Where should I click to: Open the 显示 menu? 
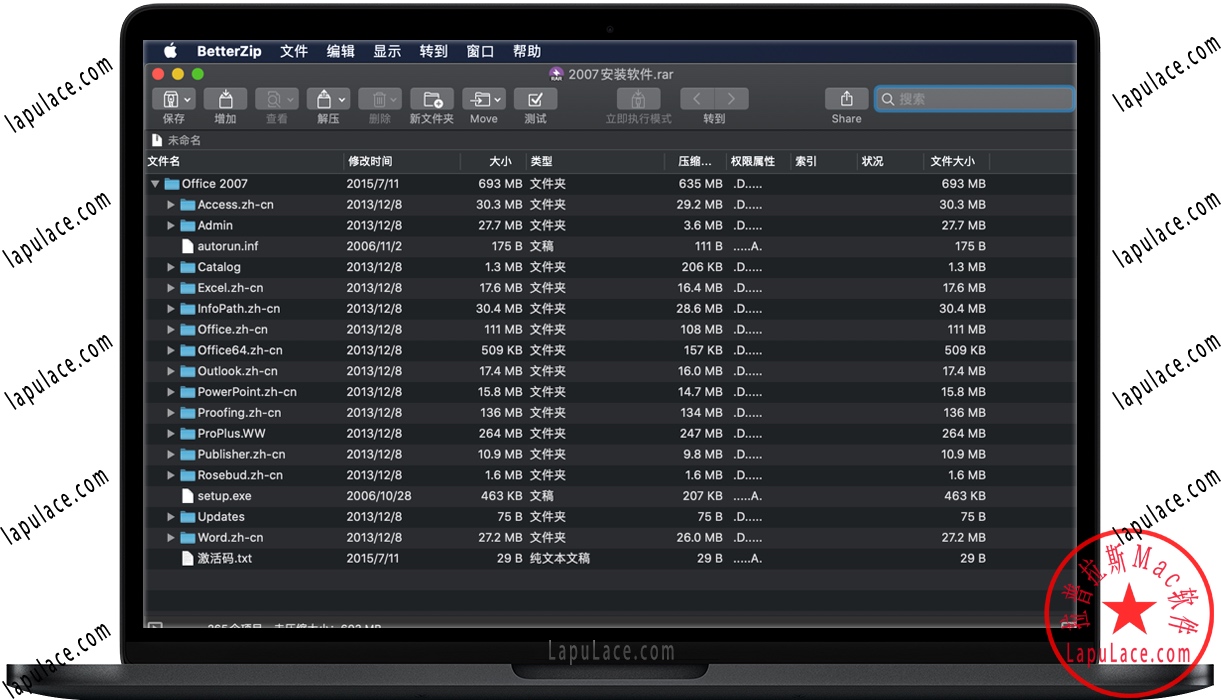pos(387,51)
